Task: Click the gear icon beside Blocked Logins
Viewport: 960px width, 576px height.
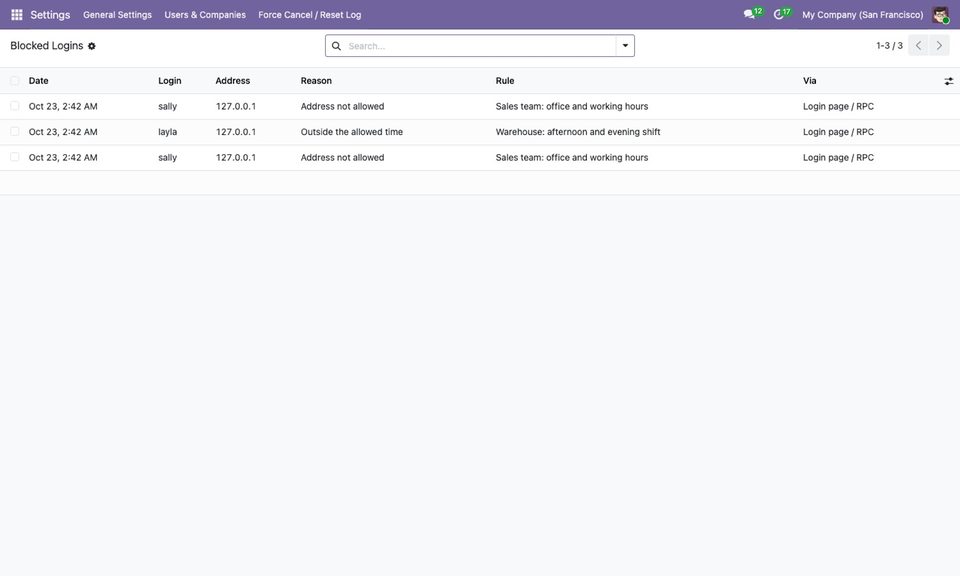Action: point(92,46)
